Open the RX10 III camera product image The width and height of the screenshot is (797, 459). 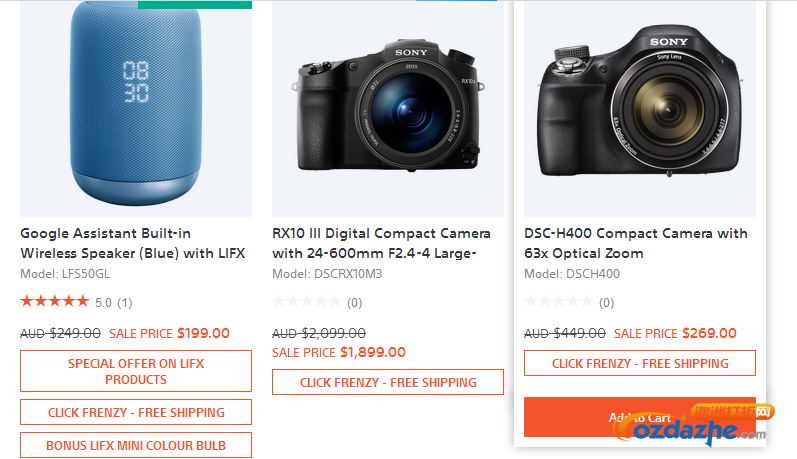[388, 109]
